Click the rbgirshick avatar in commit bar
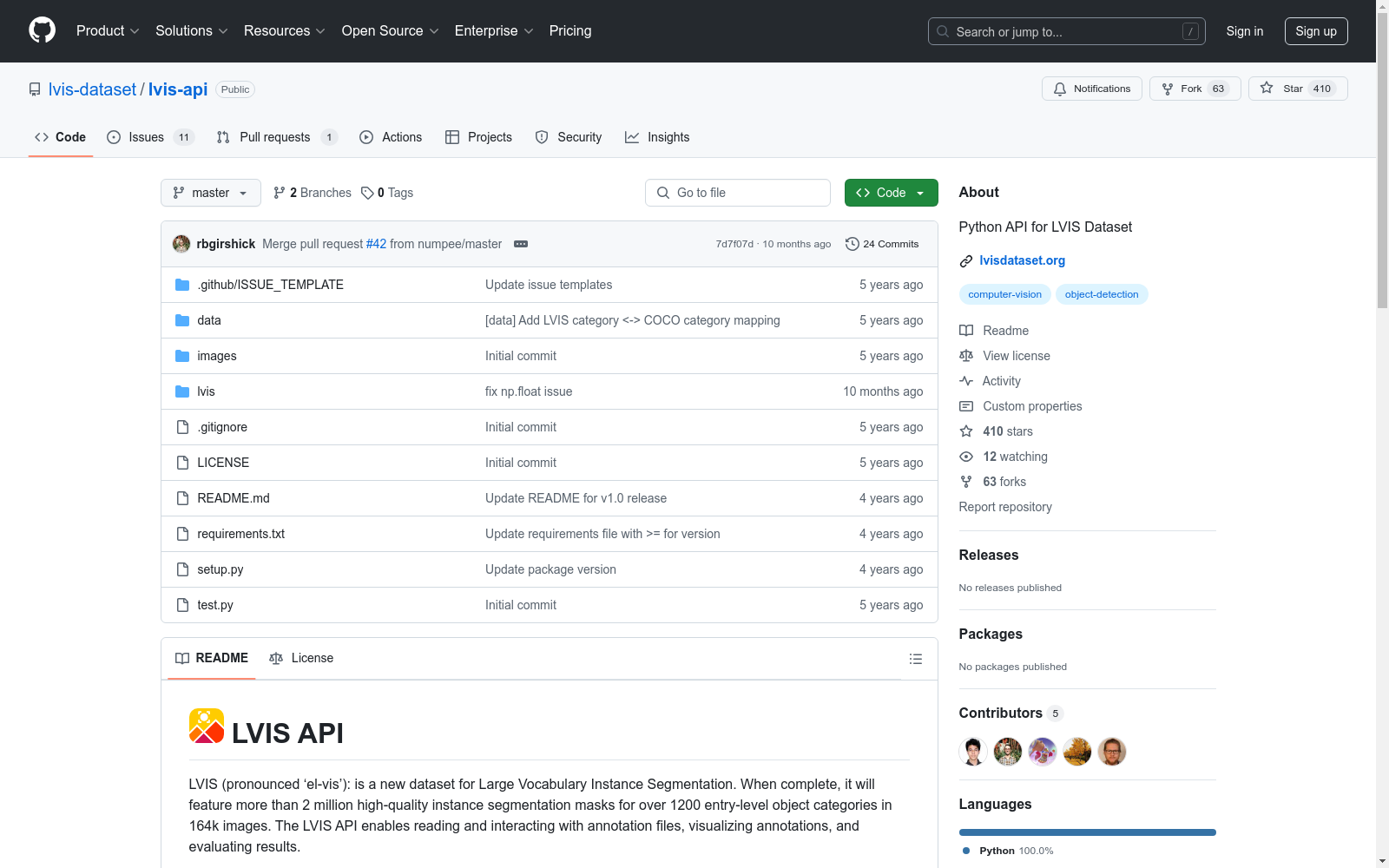Screen dimensions: 1389x868 click(x=181, y=244)
